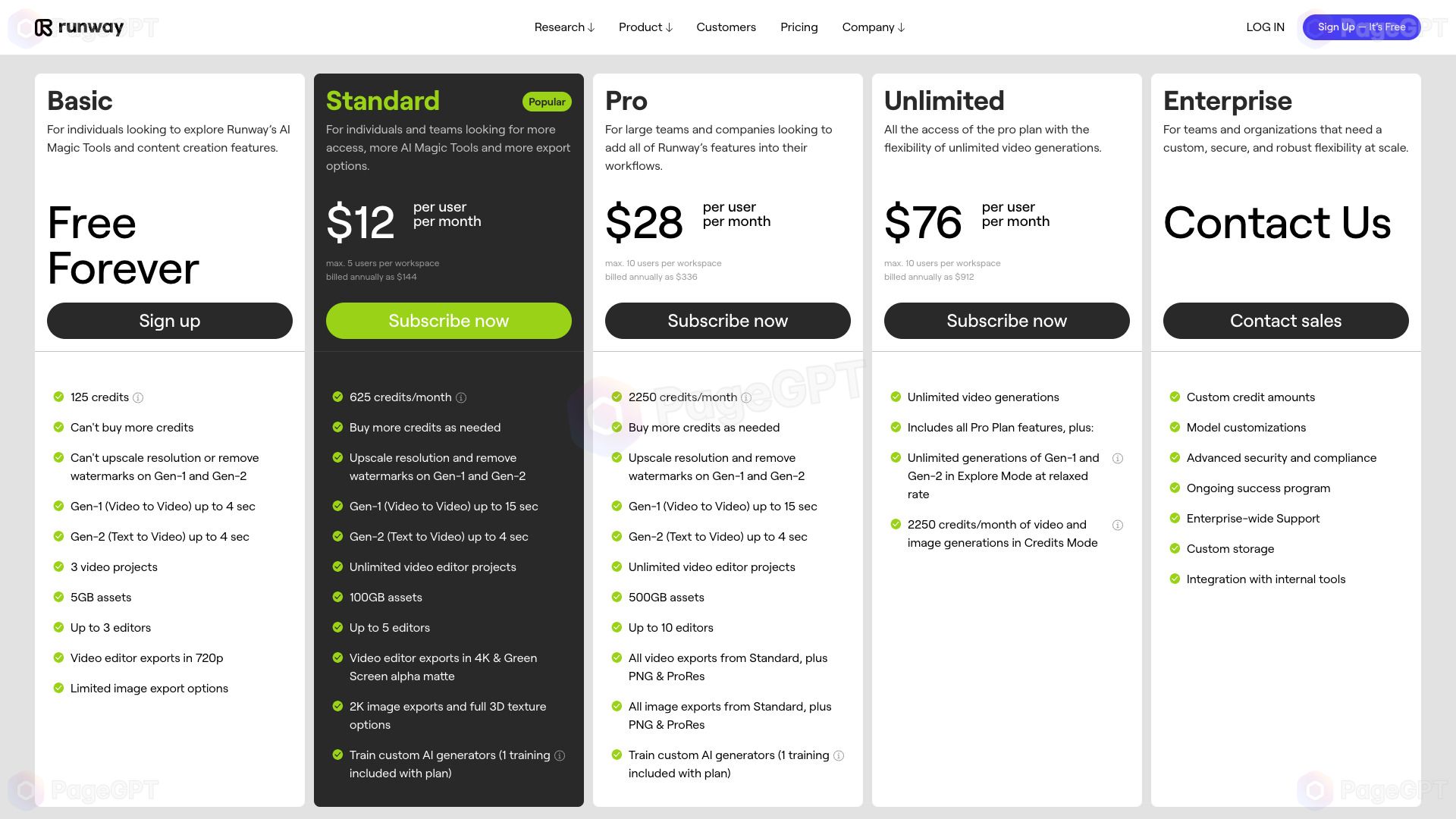This screenshot has height=819, width=1456.
Task: Select the Customers menu tab
Action: pyautogui.click(x=726, y=26)
